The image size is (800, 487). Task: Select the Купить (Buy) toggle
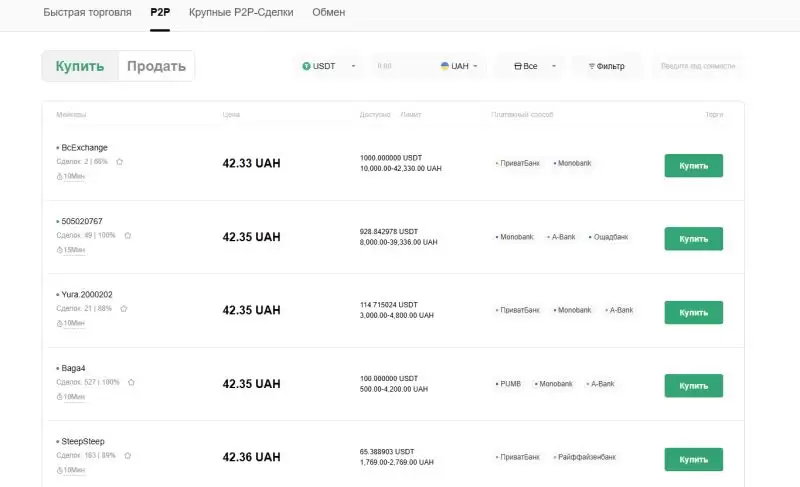(80, 66)
